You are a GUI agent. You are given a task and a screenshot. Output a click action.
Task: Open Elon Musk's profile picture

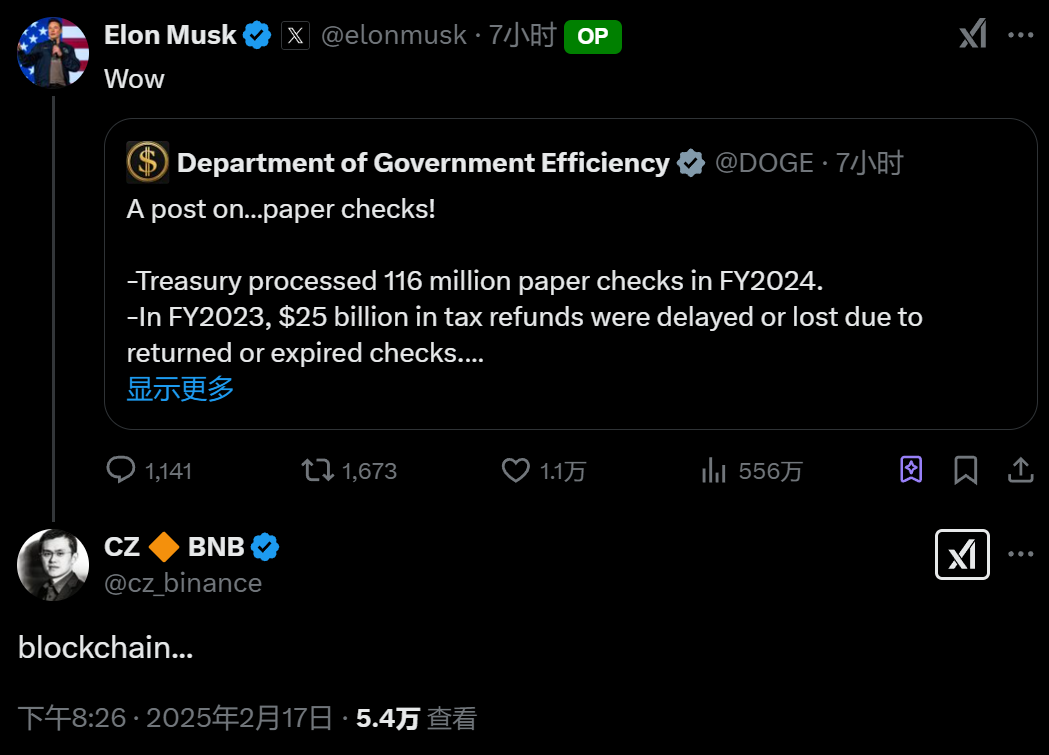(53, 52)
